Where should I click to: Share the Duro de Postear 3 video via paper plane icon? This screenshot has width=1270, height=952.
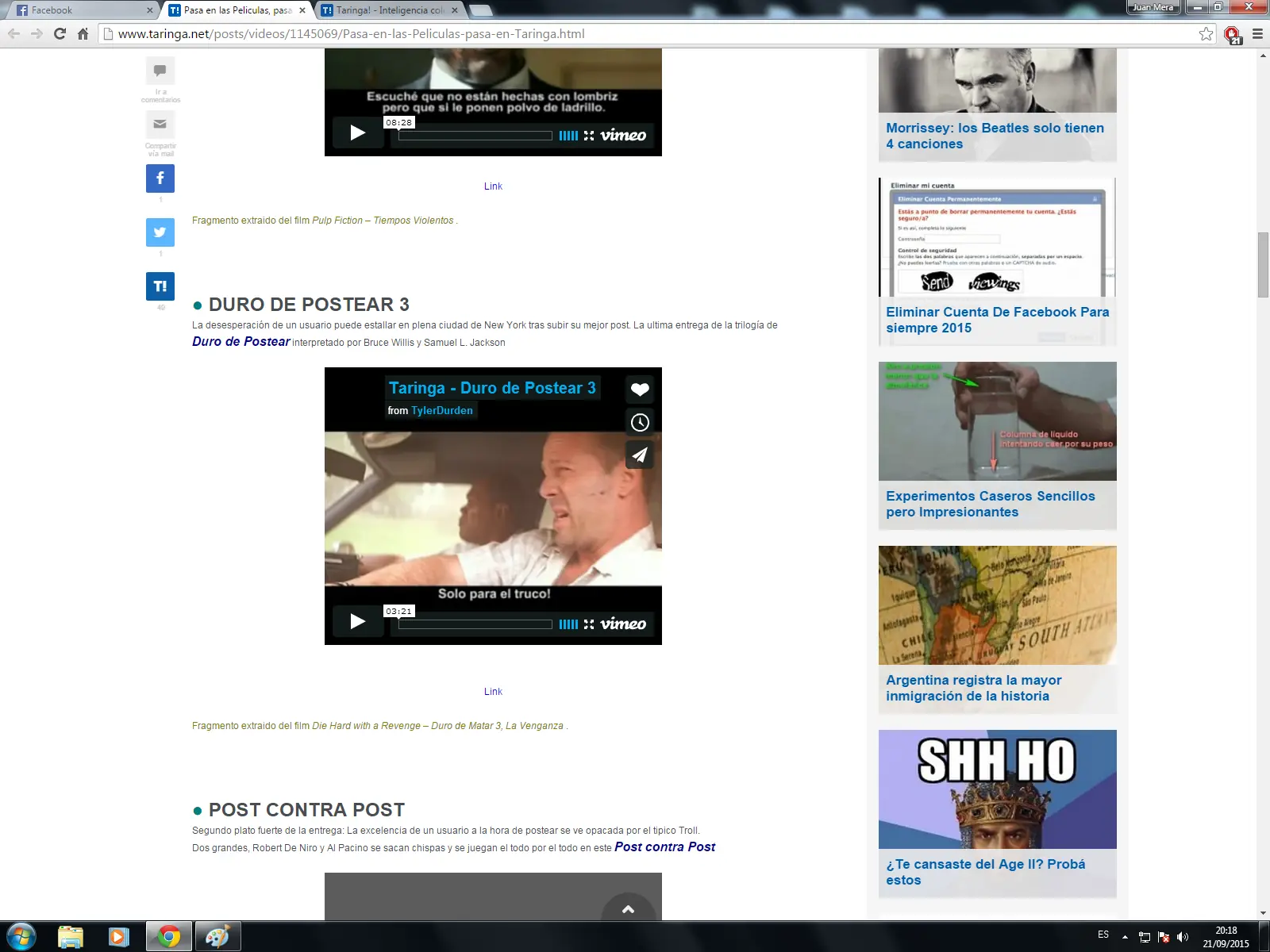(640, 455)
